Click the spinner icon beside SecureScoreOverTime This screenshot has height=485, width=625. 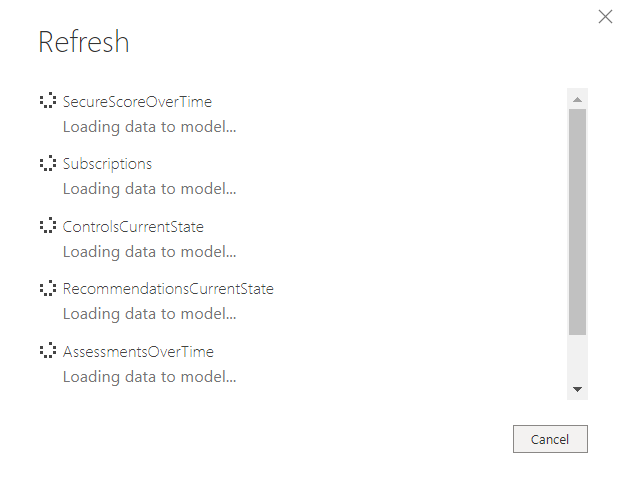point(47,101)
